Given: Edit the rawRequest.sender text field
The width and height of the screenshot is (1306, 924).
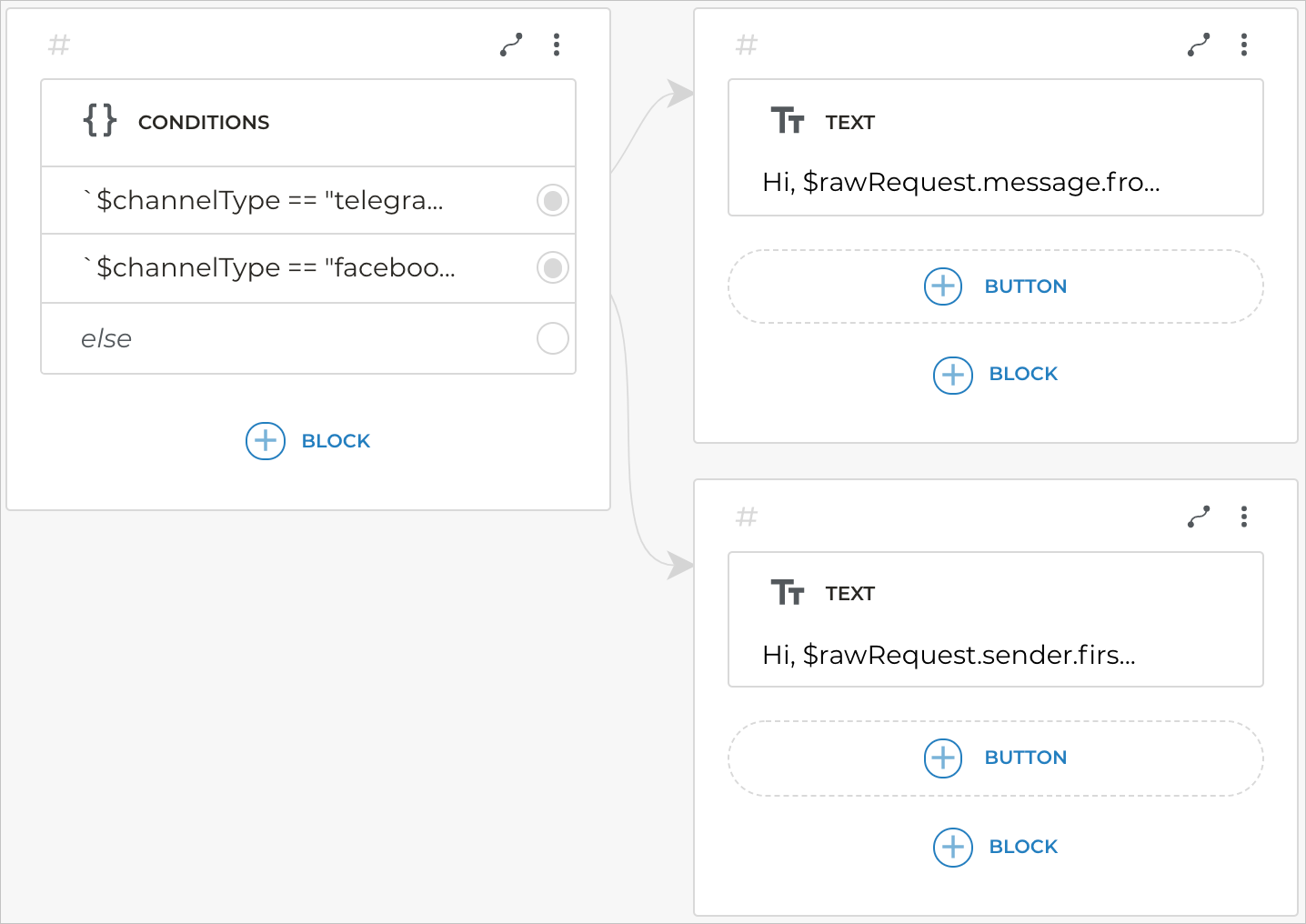Looking at the screenshot, I should (x=949, y=655).
